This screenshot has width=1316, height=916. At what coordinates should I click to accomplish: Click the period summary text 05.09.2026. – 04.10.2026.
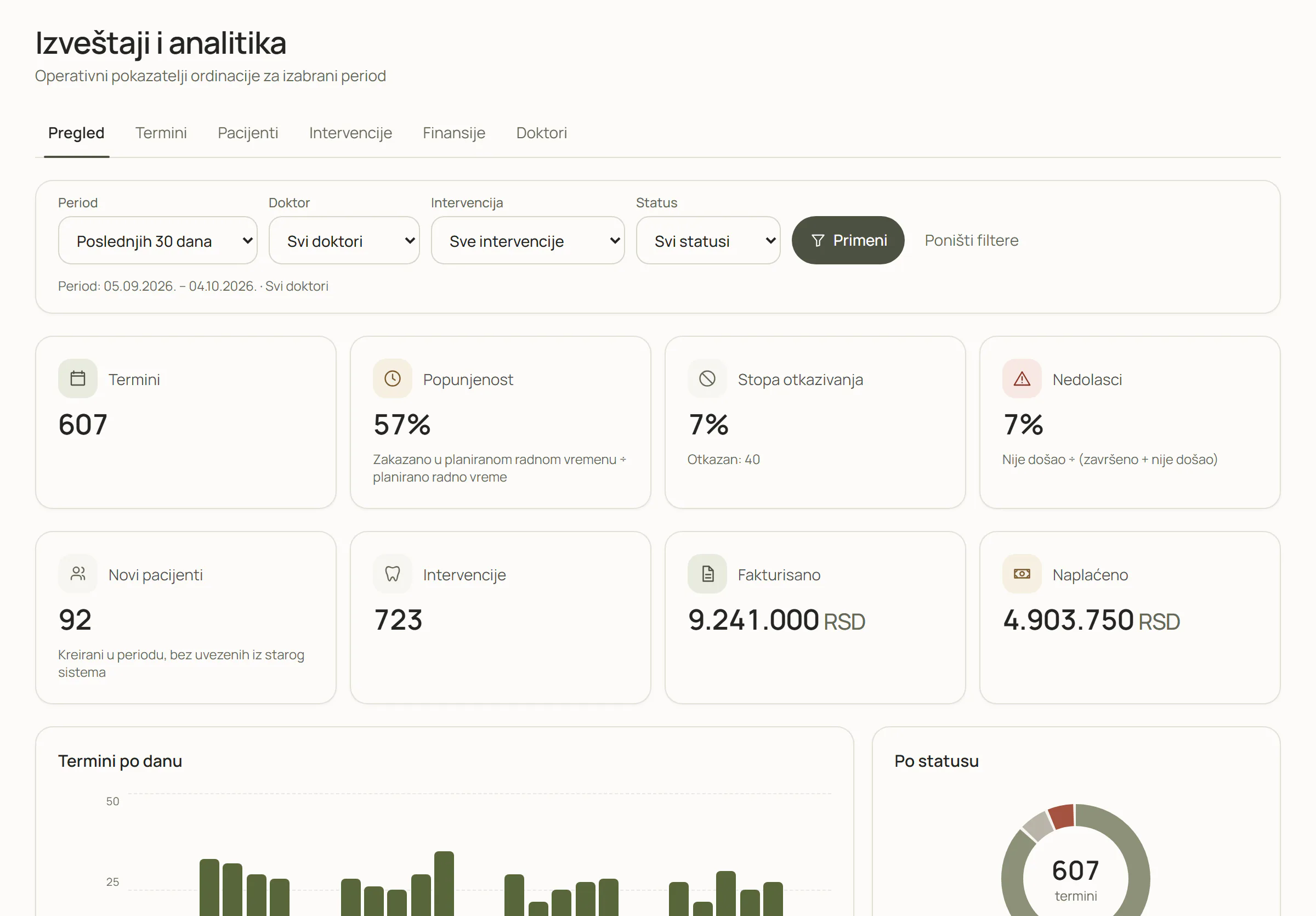coord(180,286)
